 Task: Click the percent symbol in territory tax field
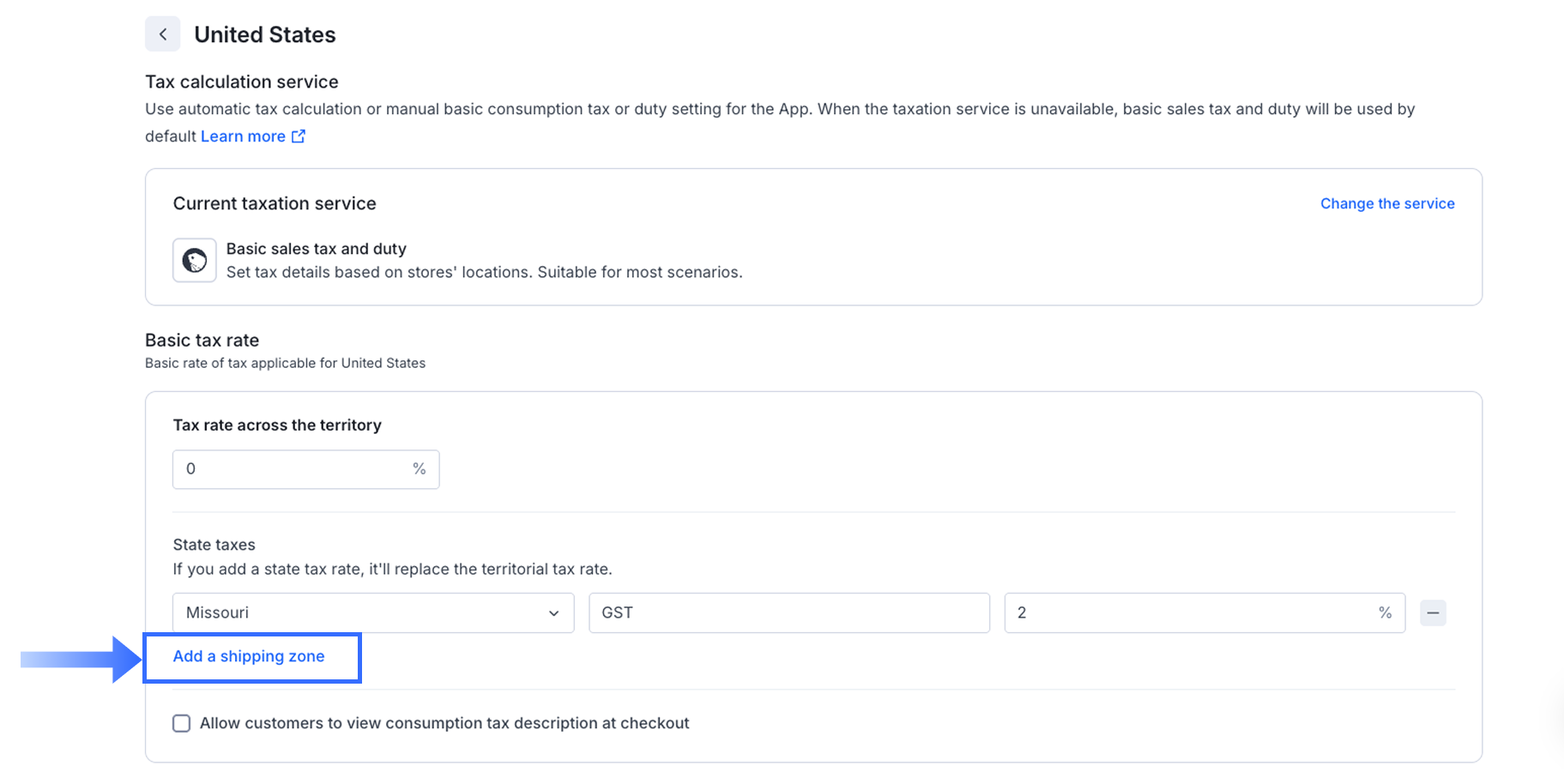tap(420, 469)
